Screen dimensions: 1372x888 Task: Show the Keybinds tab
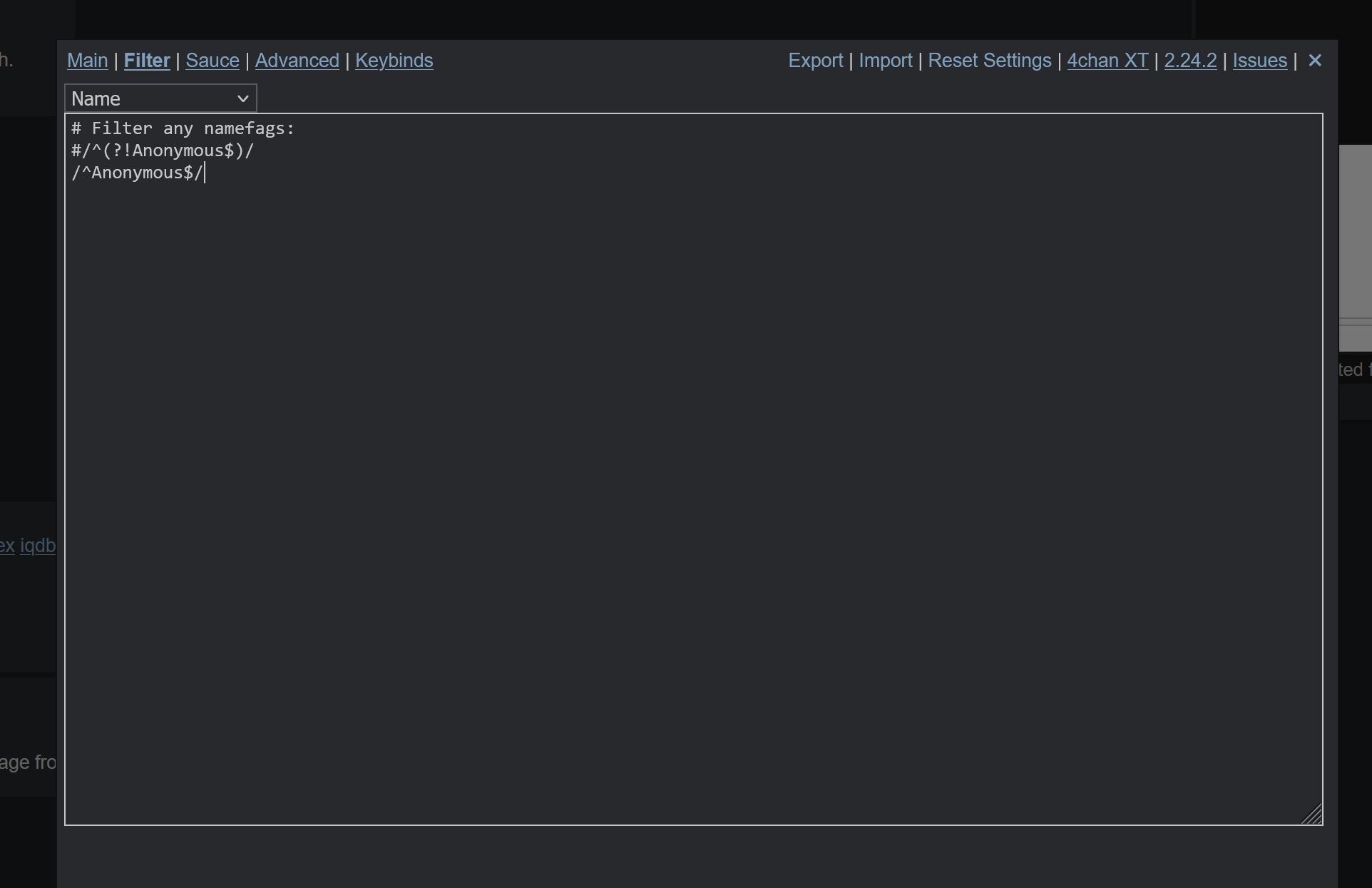point(394,61)
